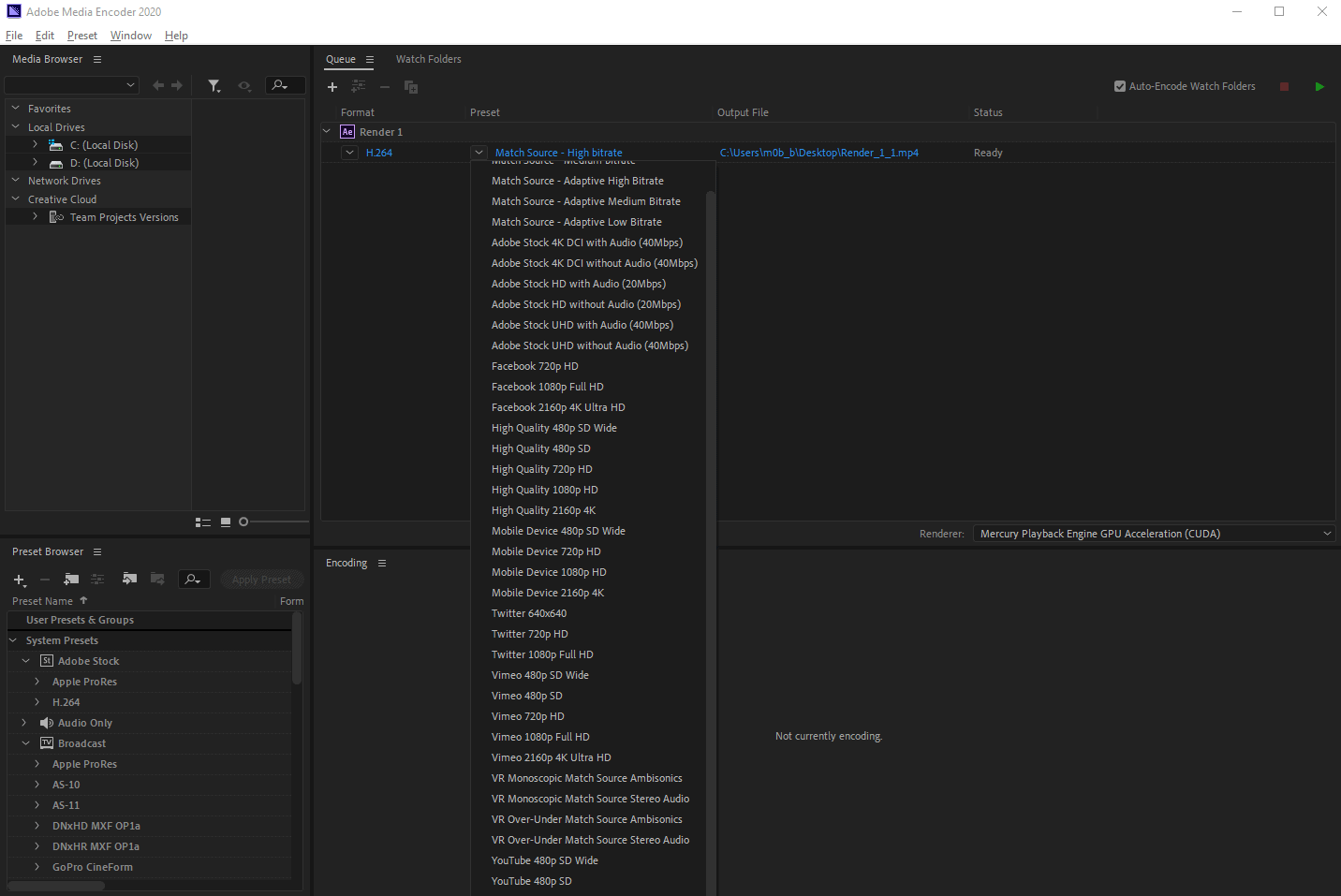Screen dimensions: 1341x896
Task: Choose Twitter 720p HD preset
Action: click(x=530, y=634)
